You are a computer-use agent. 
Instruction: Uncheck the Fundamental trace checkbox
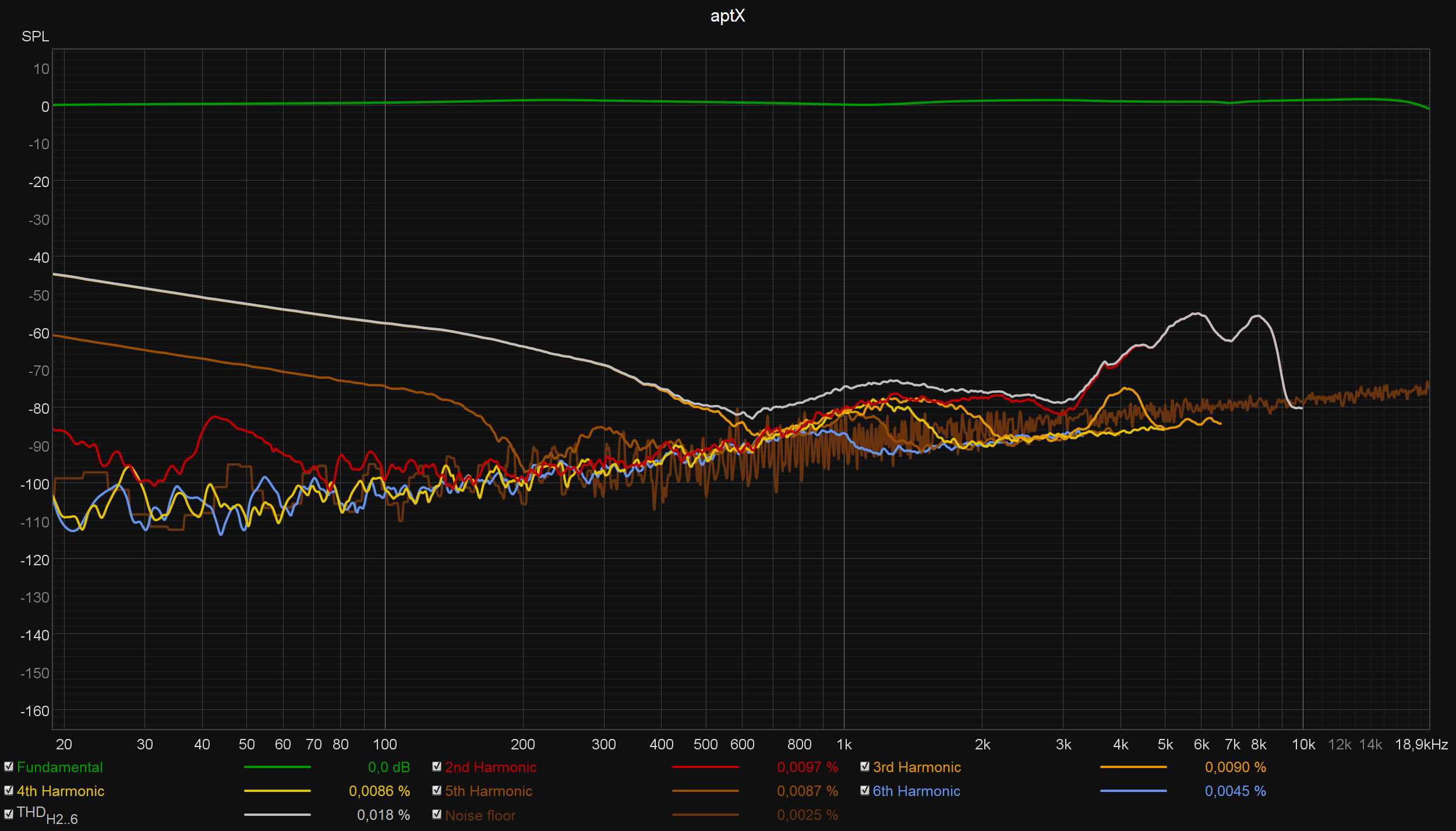point(9,767)
